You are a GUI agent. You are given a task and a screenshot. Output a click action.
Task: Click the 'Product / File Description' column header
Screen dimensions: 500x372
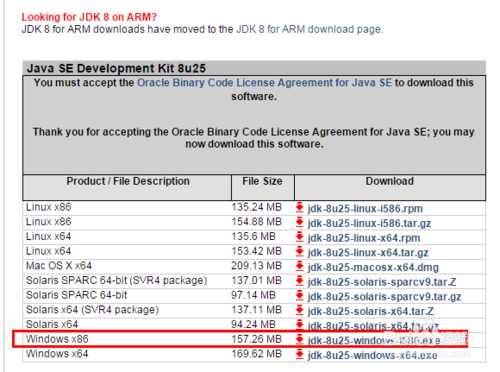pos(128,181)
